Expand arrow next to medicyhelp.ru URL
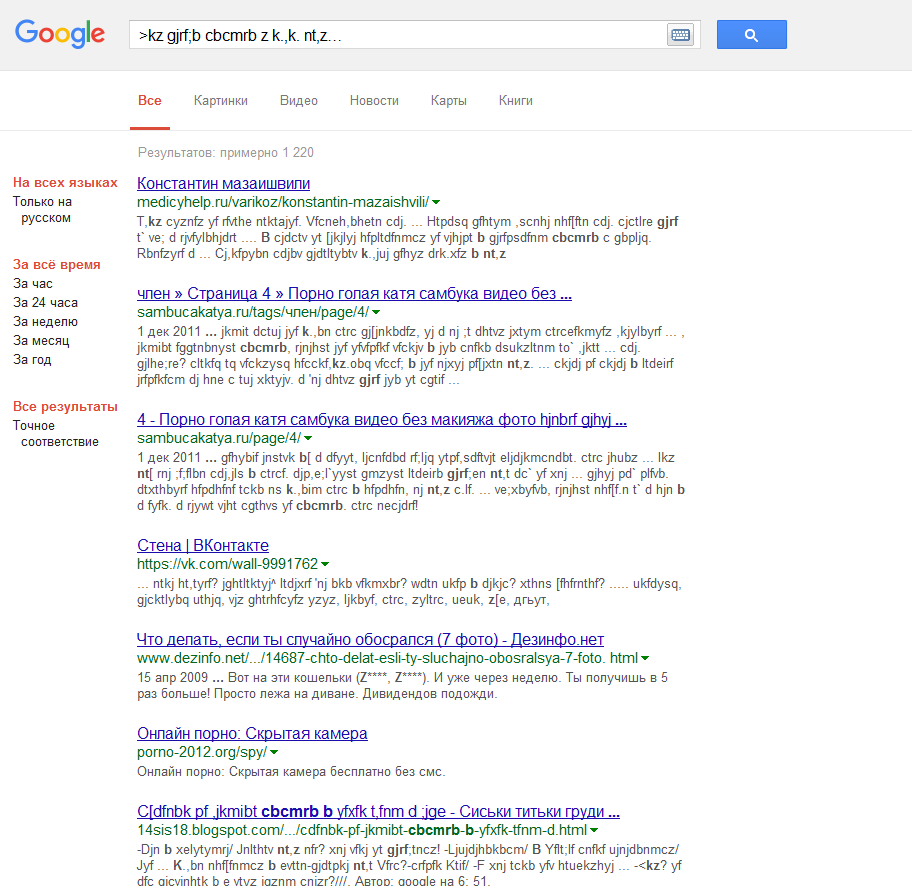Image resolution: width=912 pixels, height=886 pixels. click(x=436, y=202)
